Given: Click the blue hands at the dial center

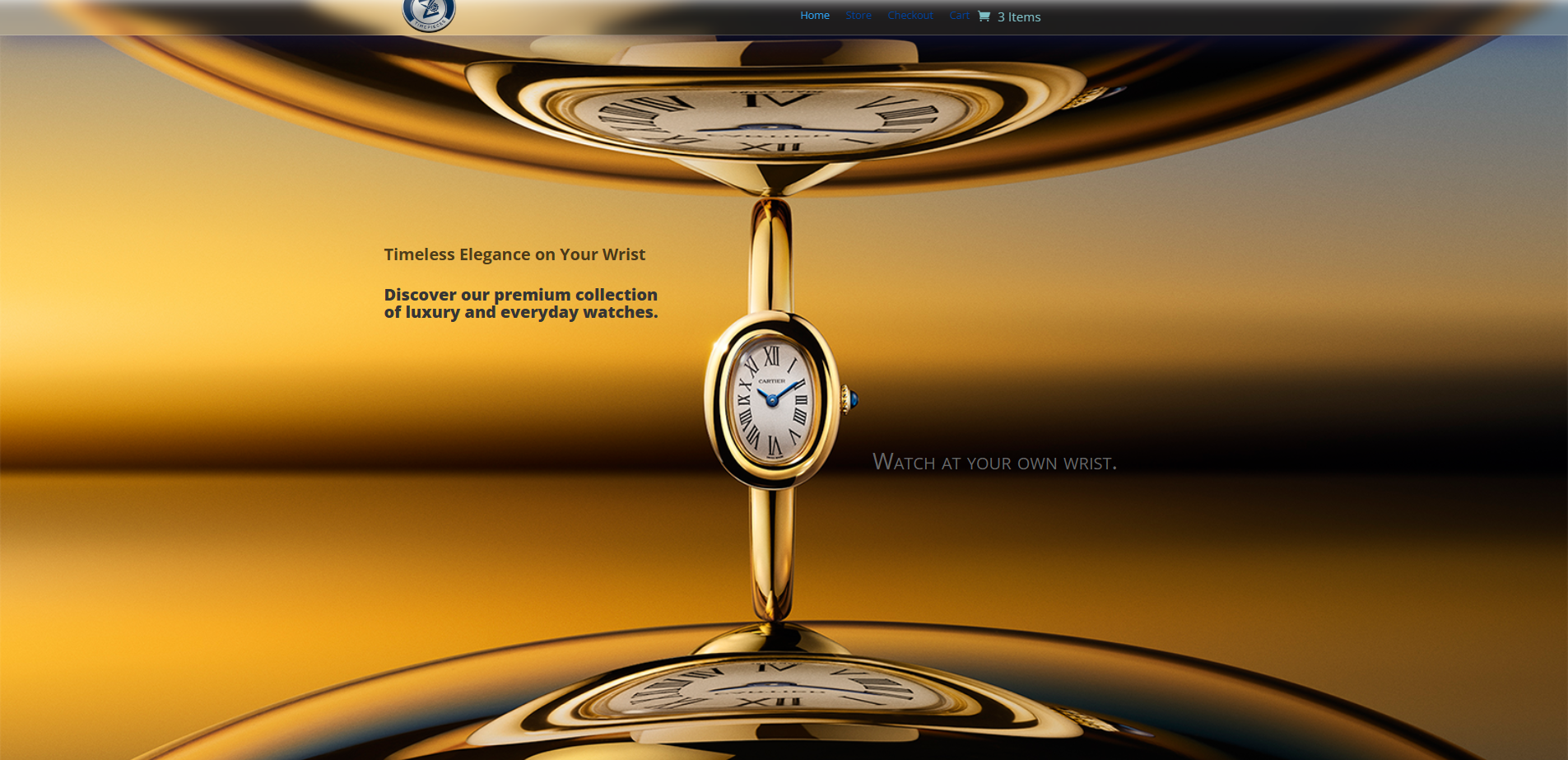Looking at the screenshot, I should [772, 399].
